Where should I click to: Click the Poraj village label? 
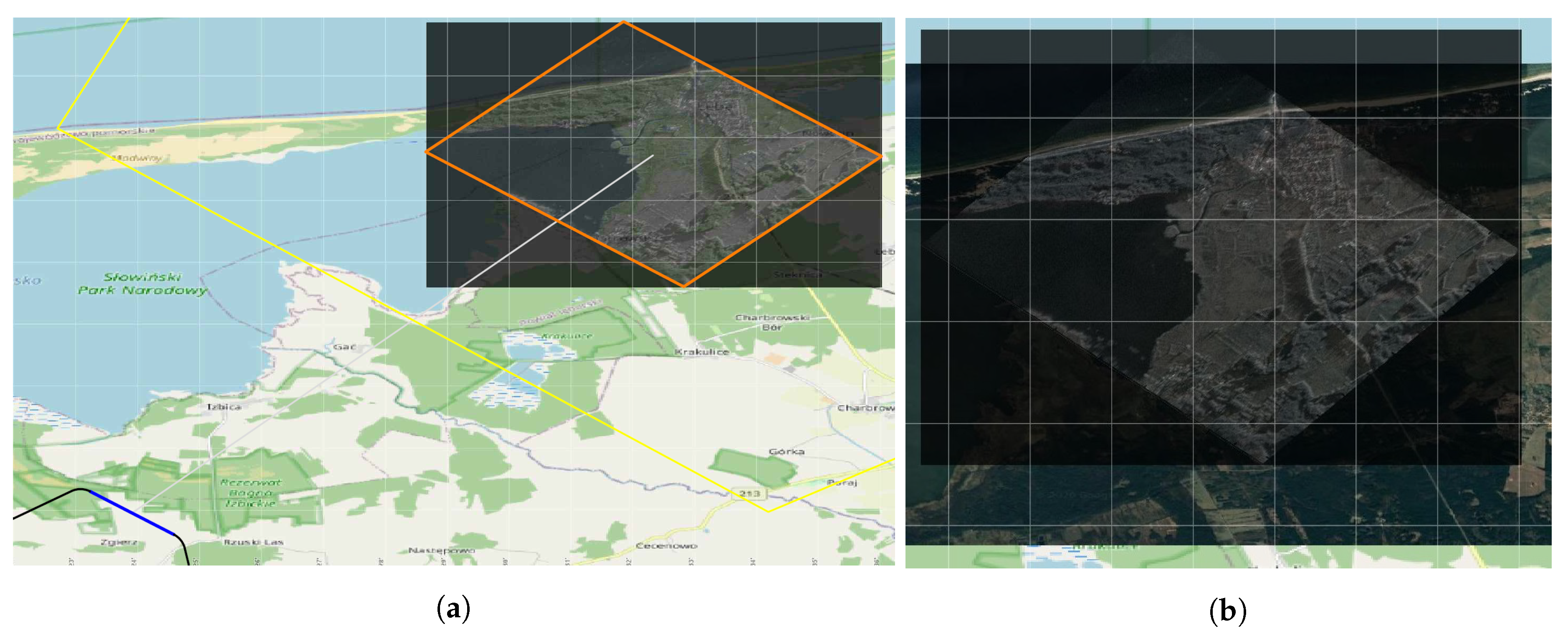coord(842,482)
